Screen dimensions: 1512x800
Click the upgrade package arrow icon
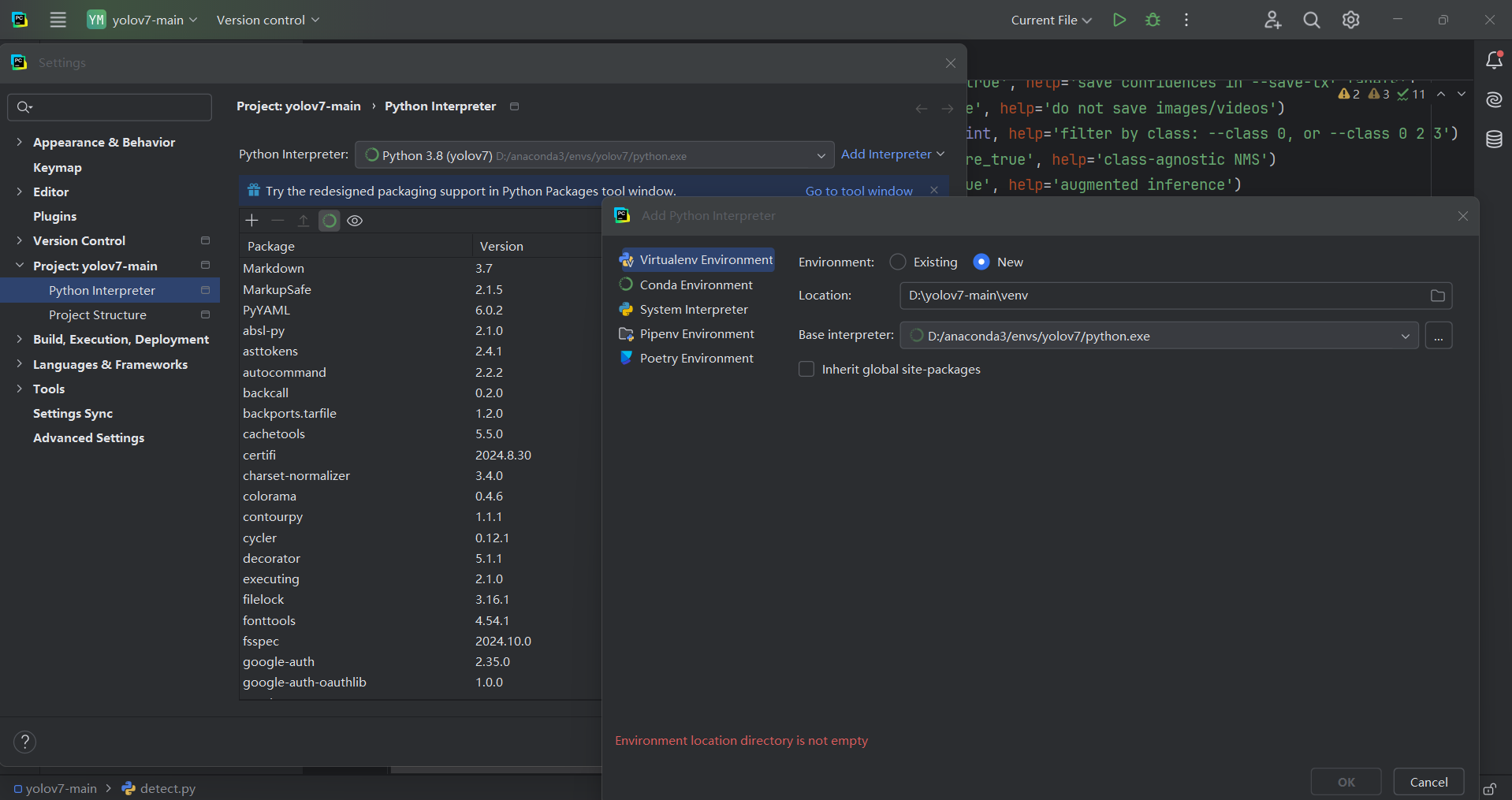point(304,221)
